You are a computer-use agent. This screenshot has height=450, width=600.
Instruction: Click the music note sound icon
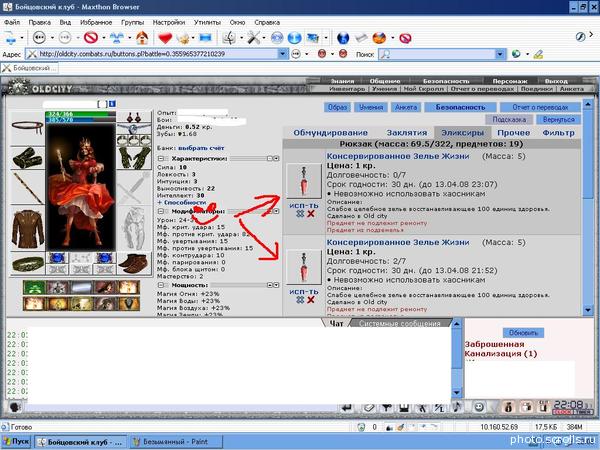coord(456,407)
